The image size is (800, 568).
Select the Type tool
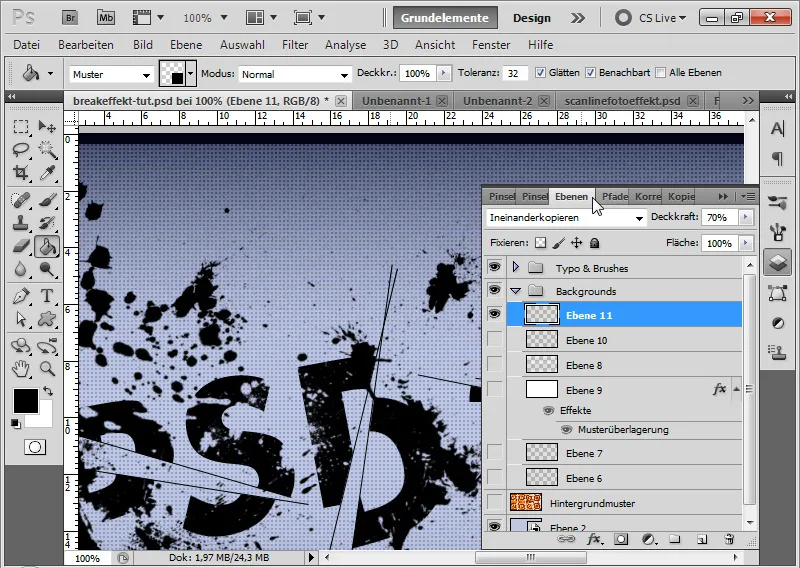pyautogui.click(x=47, y=295)
